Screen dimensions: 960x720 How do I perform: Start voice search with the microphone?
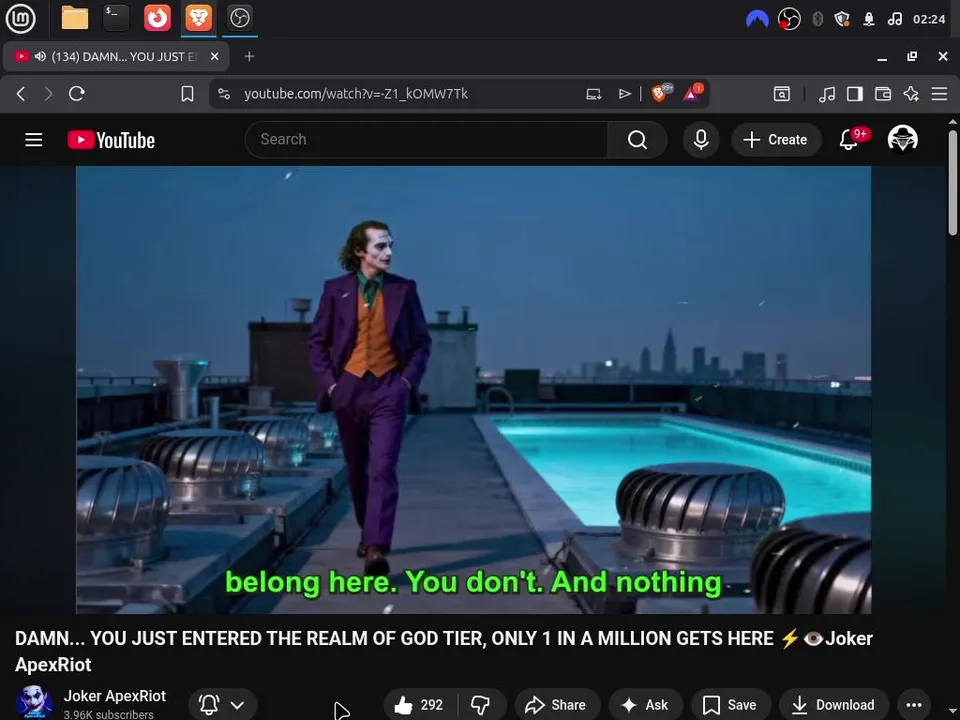(701, 140)
